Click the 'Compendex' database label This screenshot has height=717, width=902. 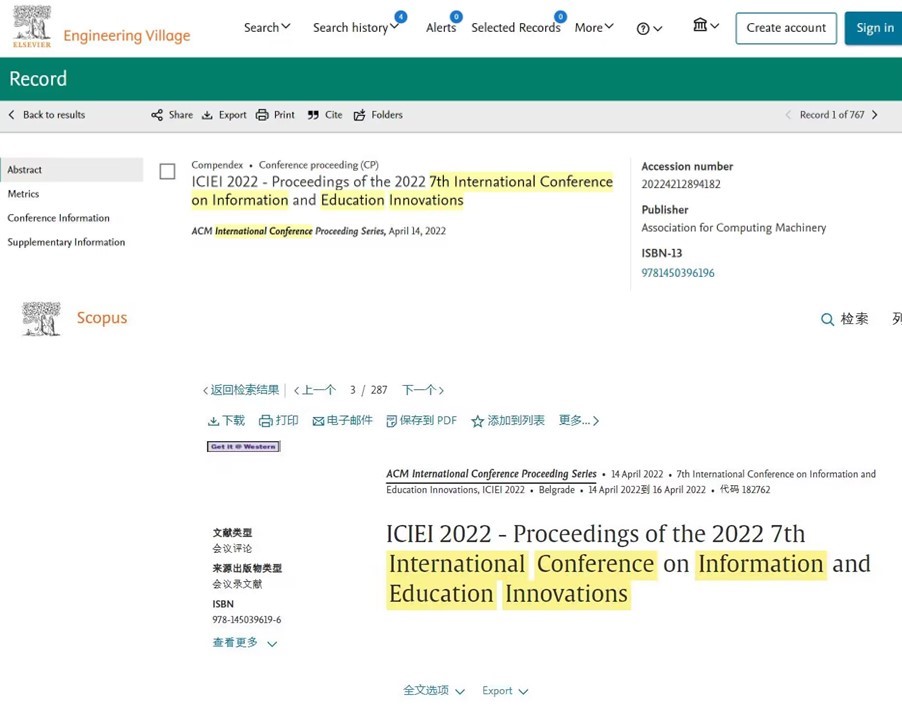pos(217,165)
